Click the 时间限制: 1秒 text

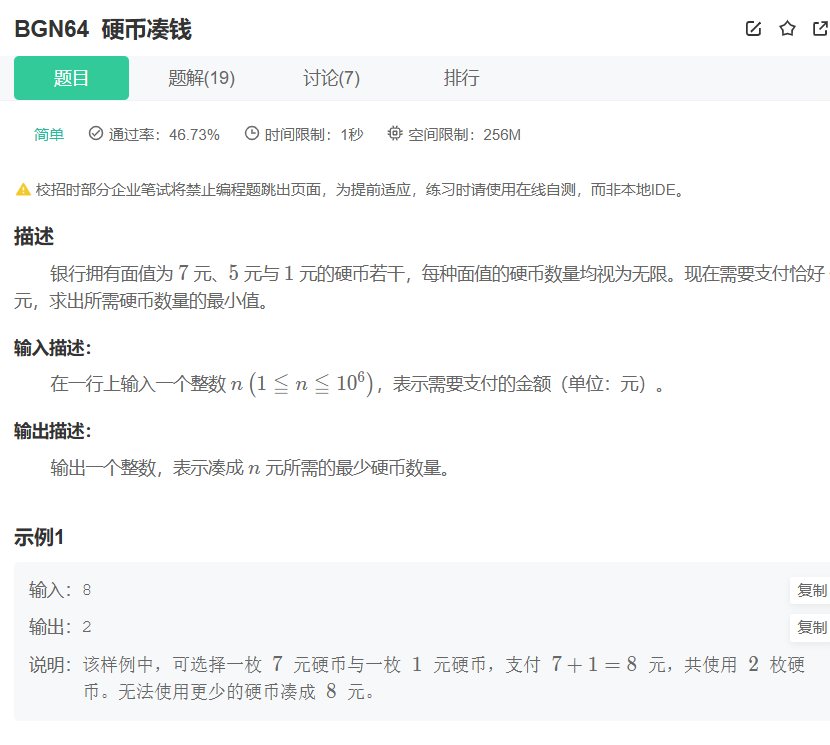point(314,134)
